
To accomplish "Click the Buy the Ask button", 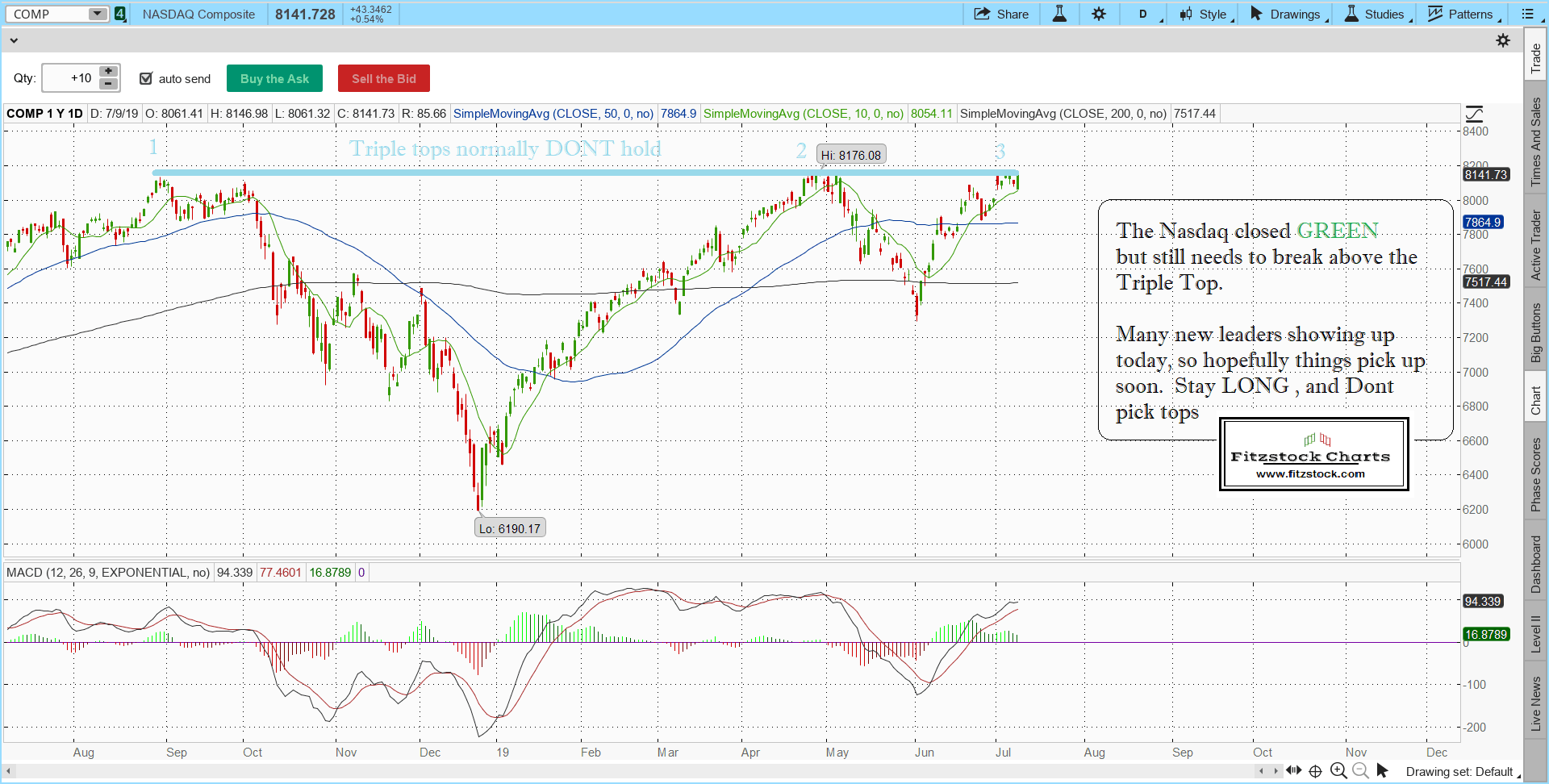I will pyautogui.click(x=274, y=78).
